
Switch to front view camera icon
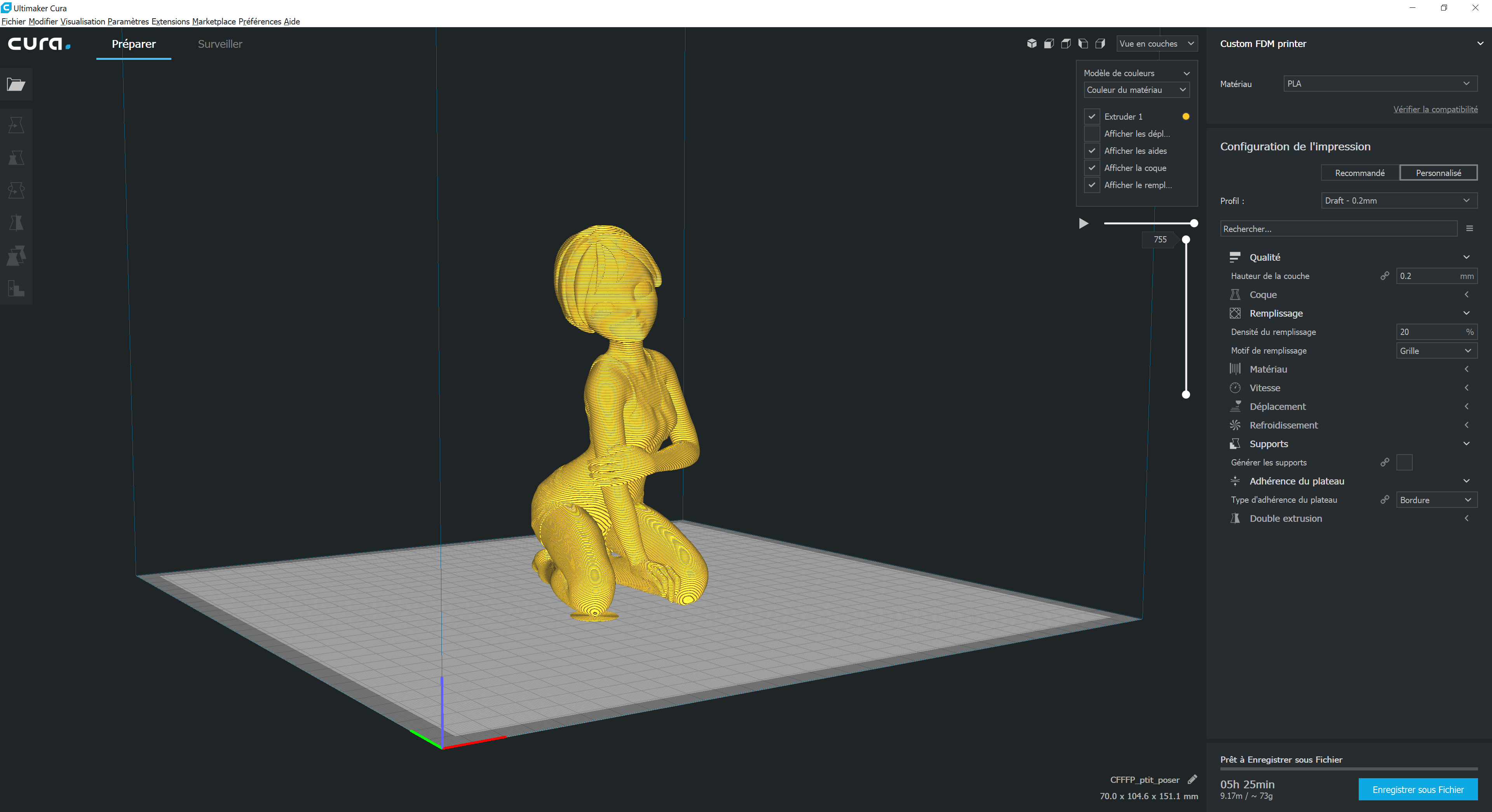pyautogui.click(x=1049, y=44)
